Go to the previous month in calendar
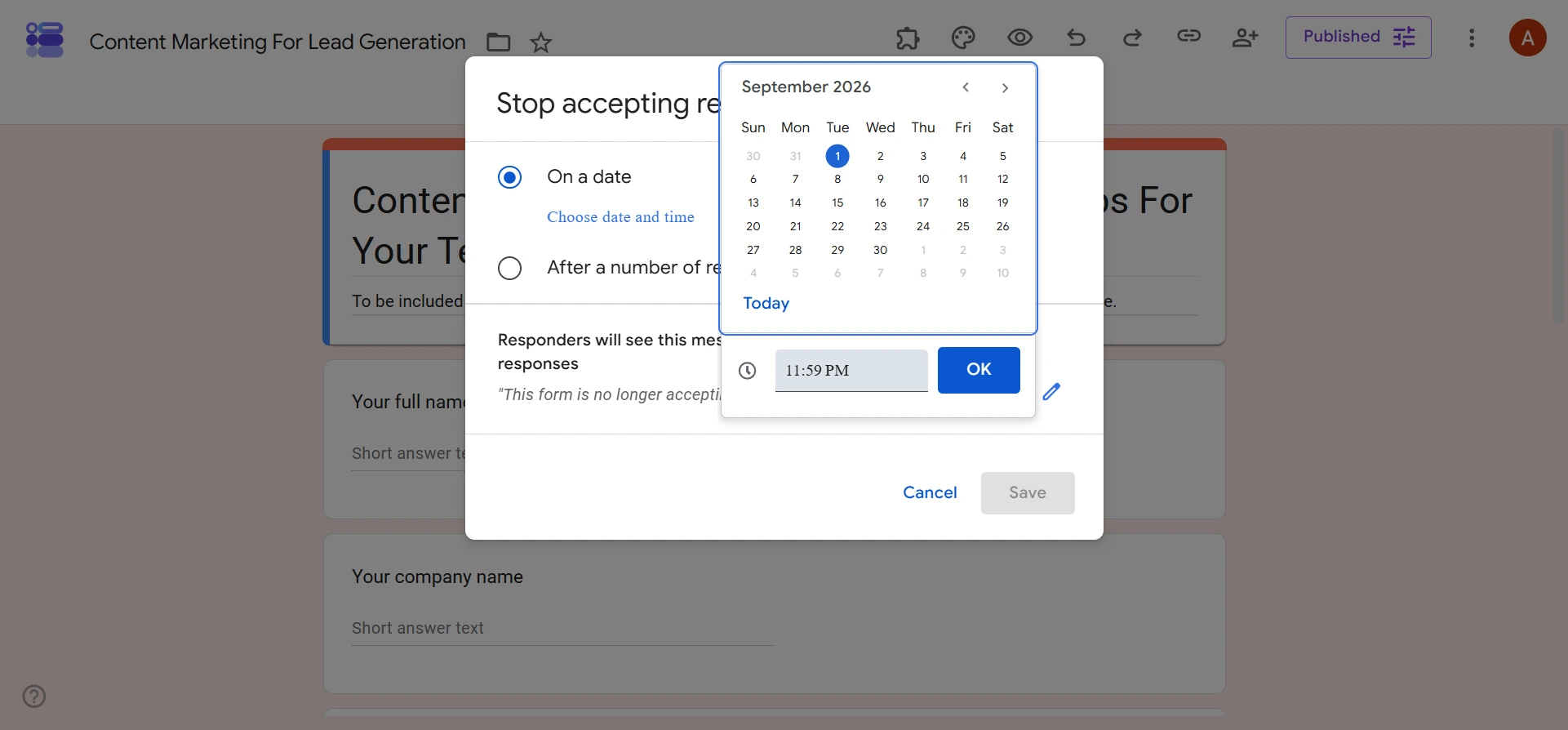Image resolution: width=1568 pixels, height=730 pixels. coord(966,87)
